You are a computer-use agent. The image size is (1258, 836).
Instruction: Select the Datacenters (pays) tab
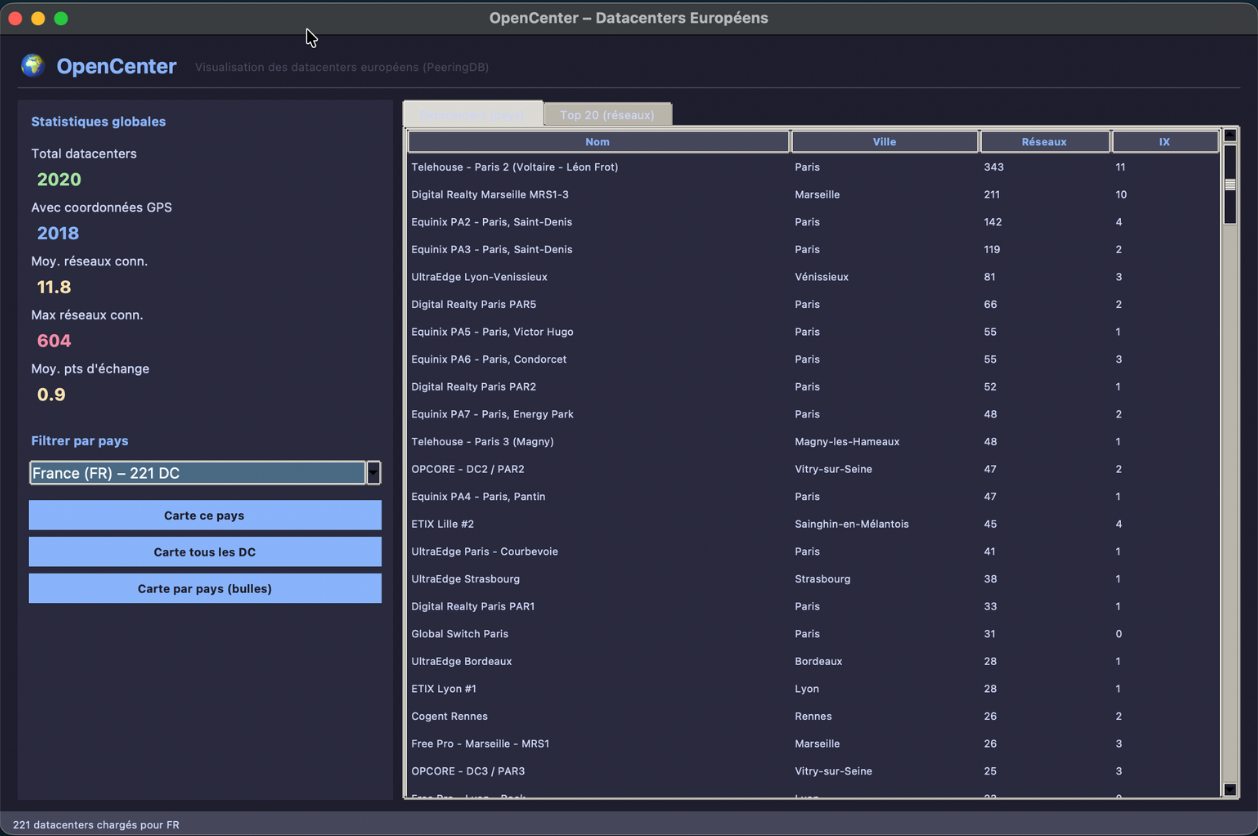pyautogui.click(x=473, y=115)
